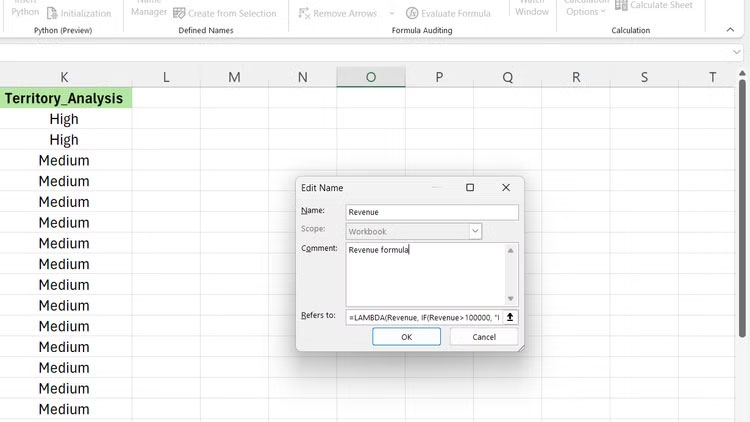Screen dimensions: 750x422
Task: Click the Refers to formula field
Action: pyautogui.click(x=423, y=317)
